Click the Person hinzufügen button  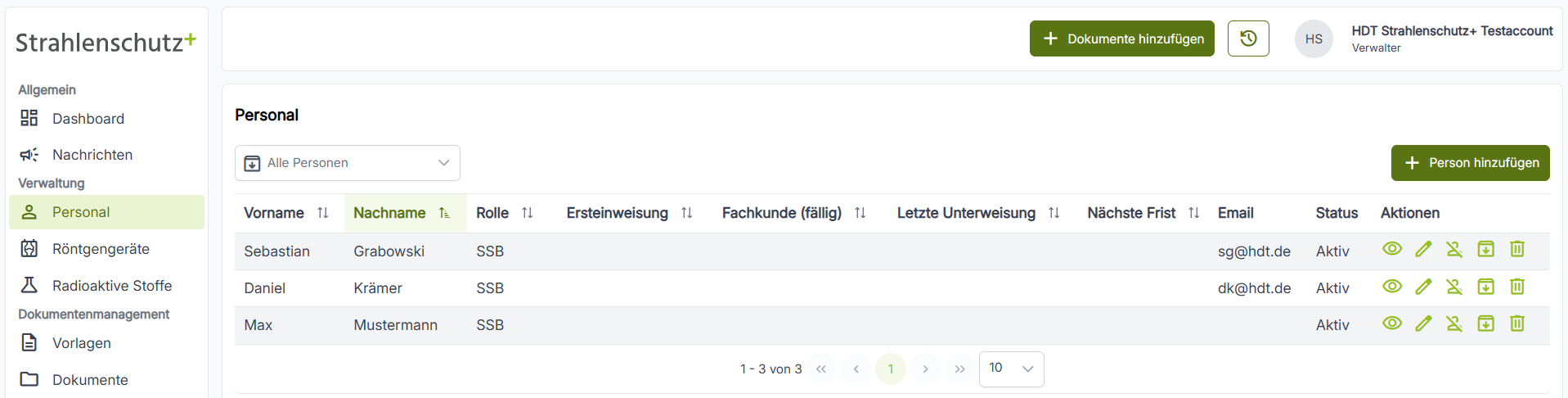tap(1471, 163)
